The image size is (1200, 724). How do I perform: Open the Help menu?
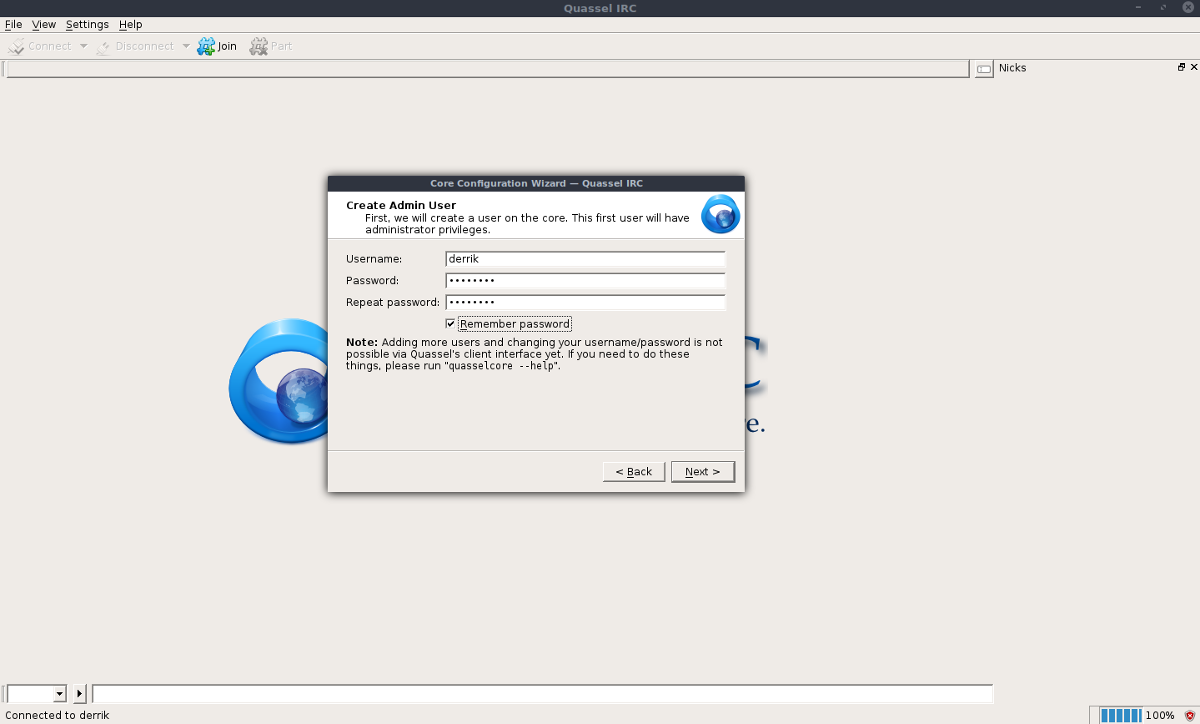click(130, 24)
